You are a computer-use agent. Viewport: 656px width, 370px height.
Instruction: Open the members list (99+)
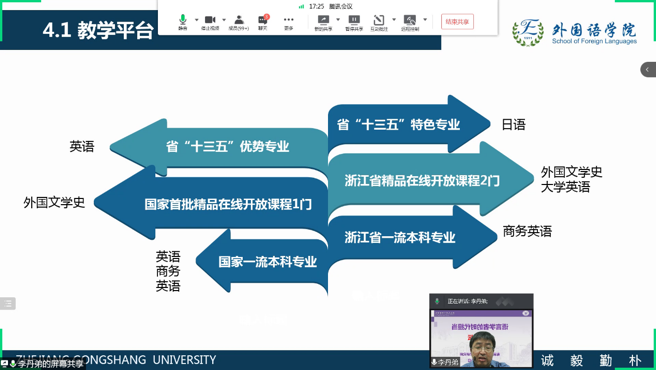click(x=239, y=22)
